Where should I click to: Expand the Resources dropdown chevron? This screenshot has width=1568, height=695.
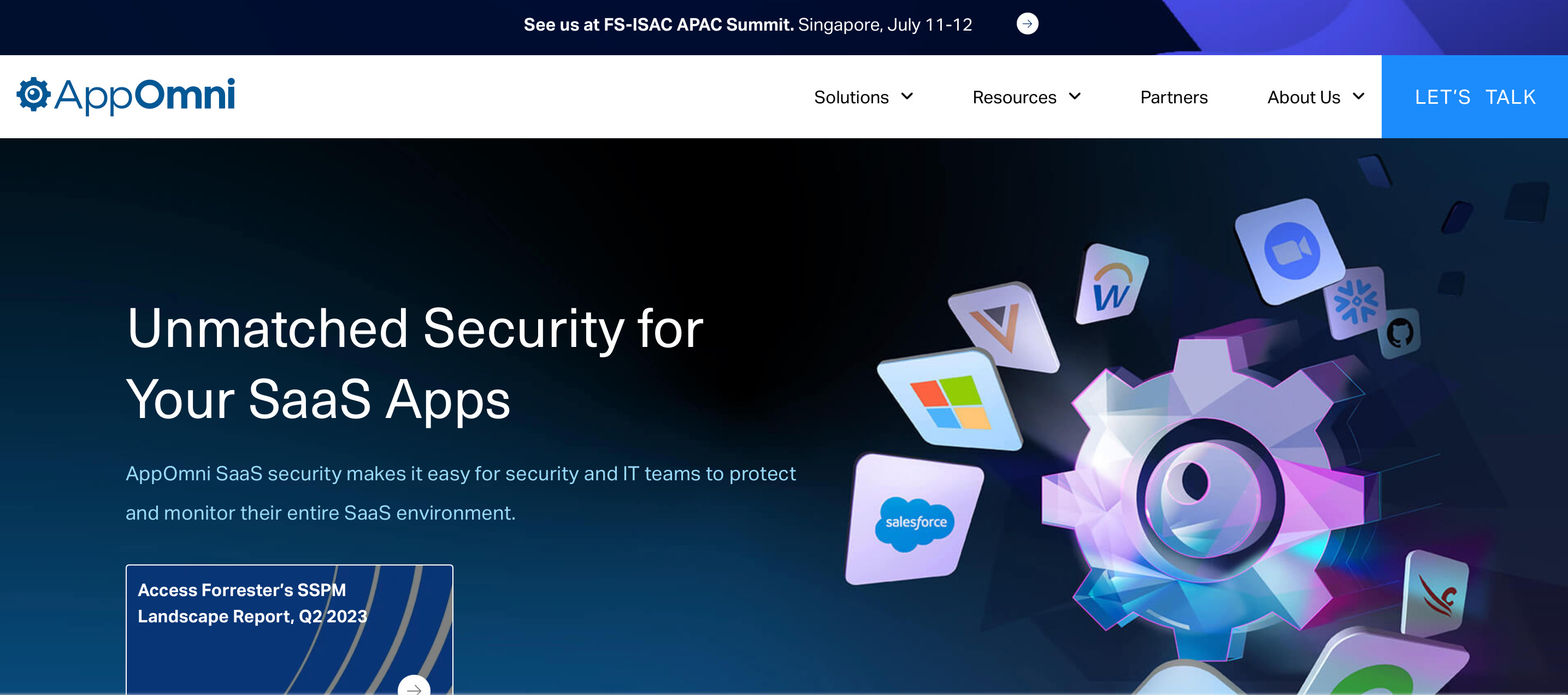click(1075, 96)
